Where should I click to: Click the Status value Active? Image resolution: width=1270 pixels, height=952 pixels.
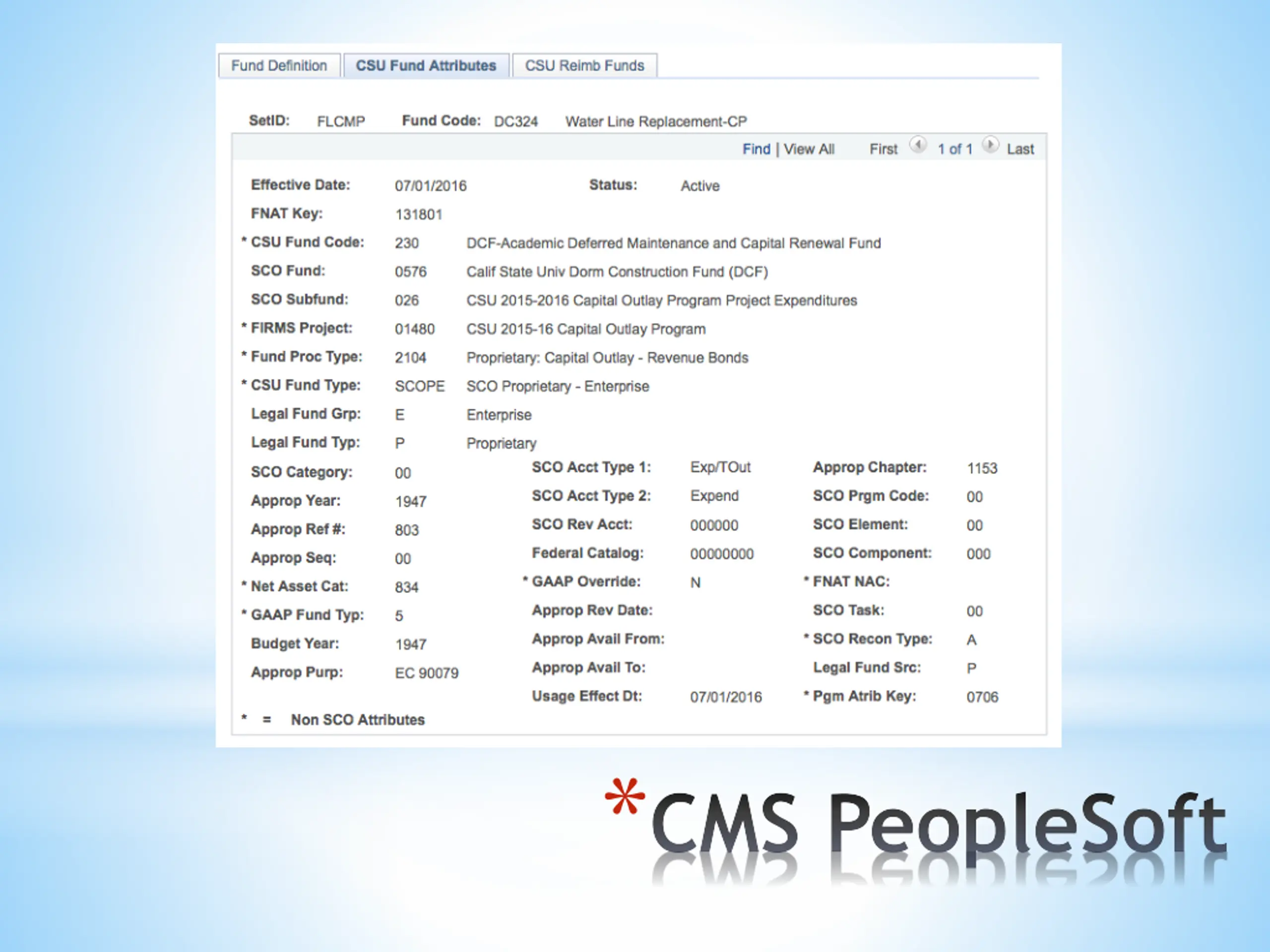(x=700, y=186)
